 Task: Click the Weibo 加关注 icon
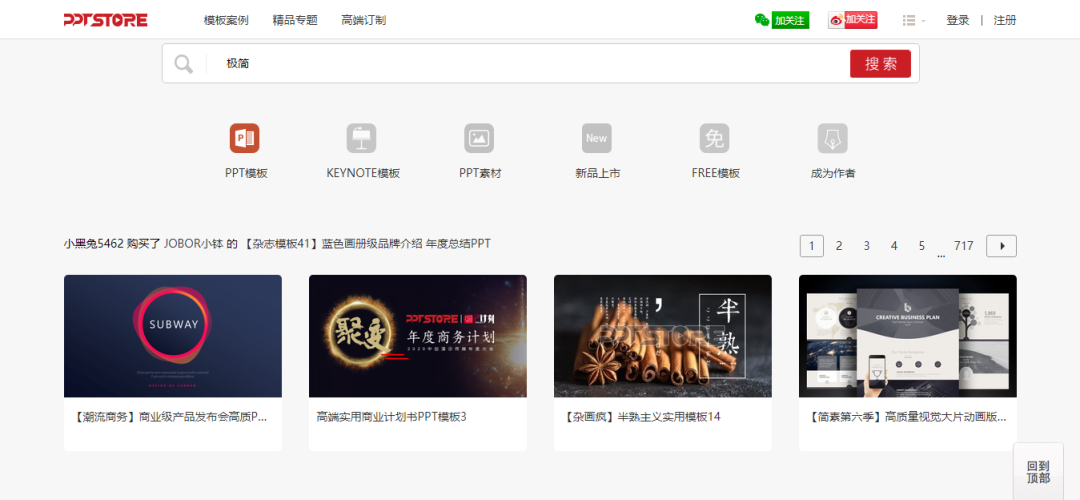(x=852, y=20)
